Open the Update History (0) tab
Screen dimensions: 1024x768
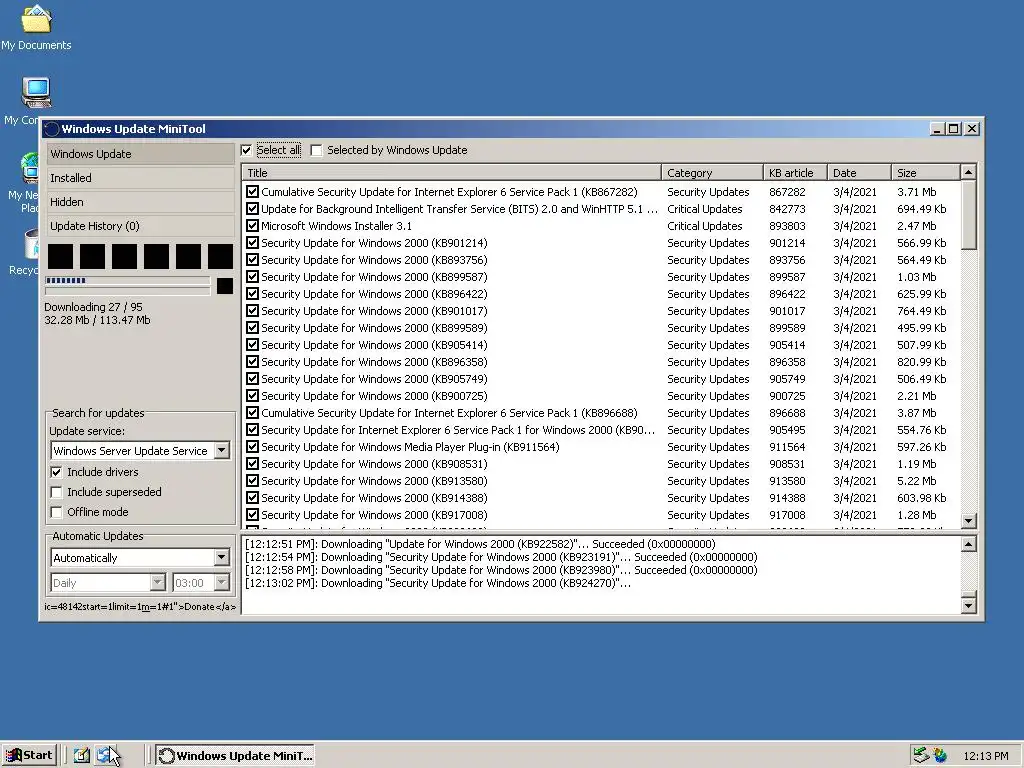(x=140, y=226)
